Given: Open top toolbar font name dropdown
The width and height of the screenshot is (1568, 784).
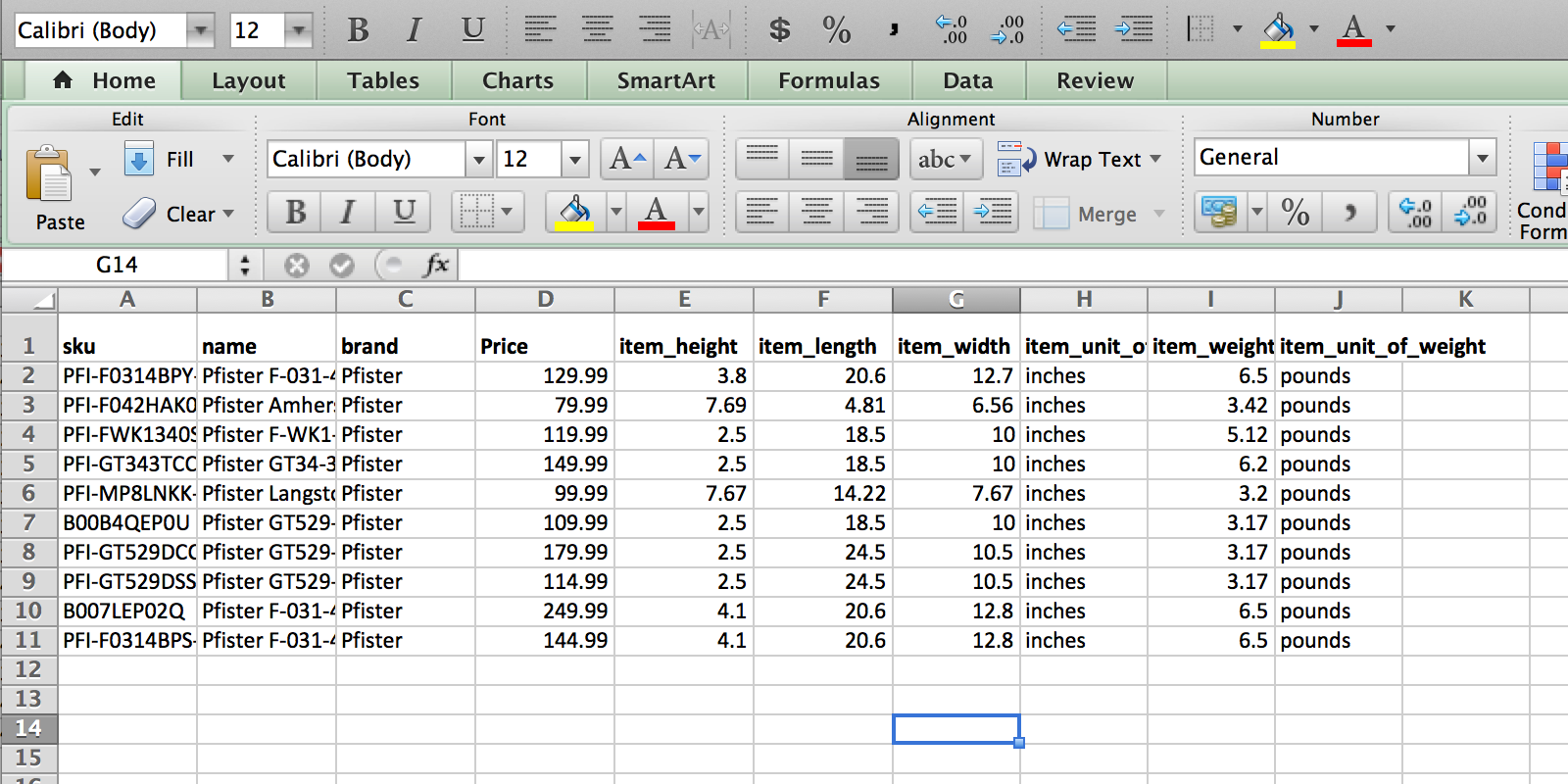Looking at the screenshot, I should click(200, 30).
